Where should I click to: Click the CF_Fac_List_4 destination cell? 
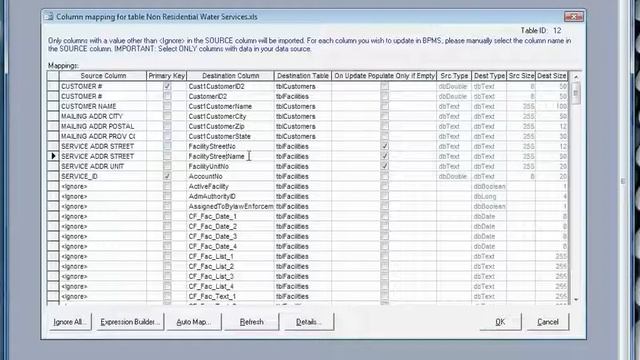tap(230, 286)
